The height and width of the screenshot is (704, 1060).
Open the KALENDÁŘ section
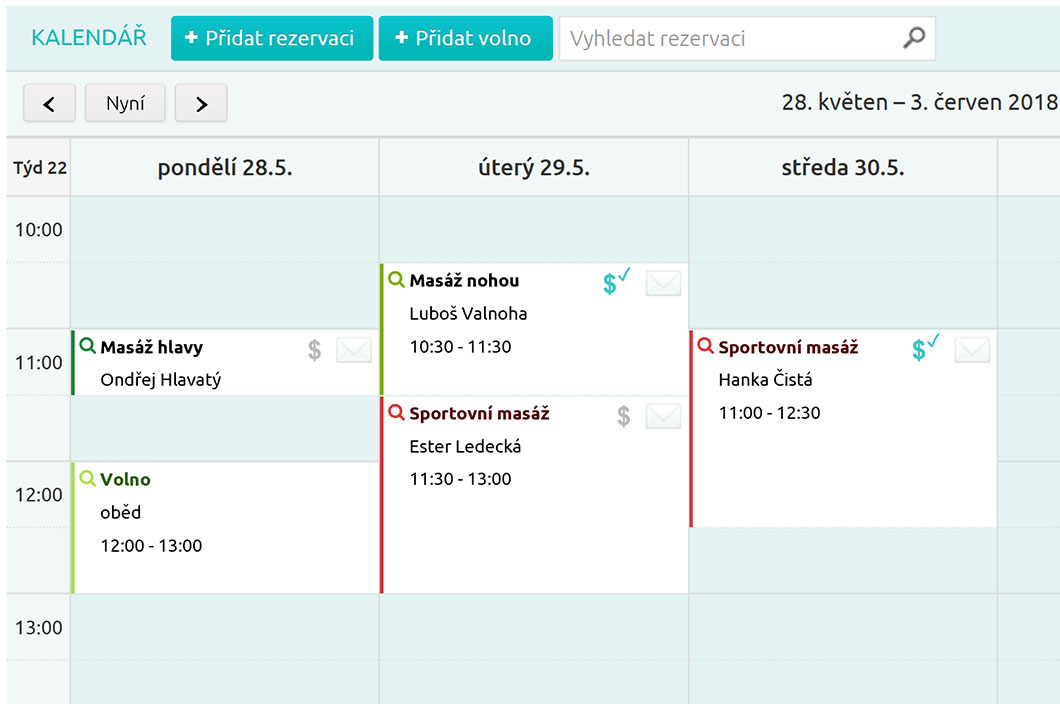point(89,37)
